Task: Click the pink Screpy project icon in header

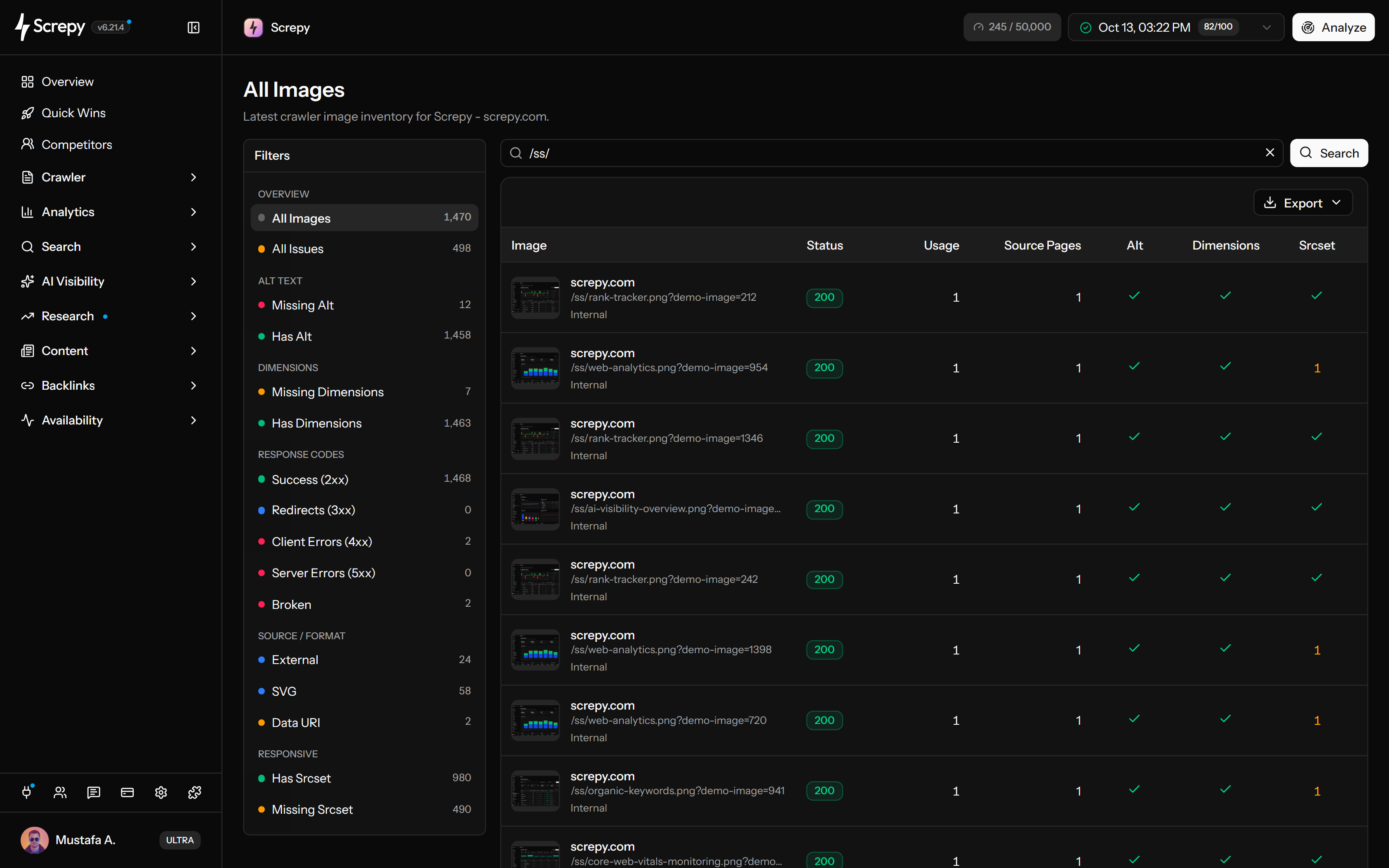Action: 253,27
